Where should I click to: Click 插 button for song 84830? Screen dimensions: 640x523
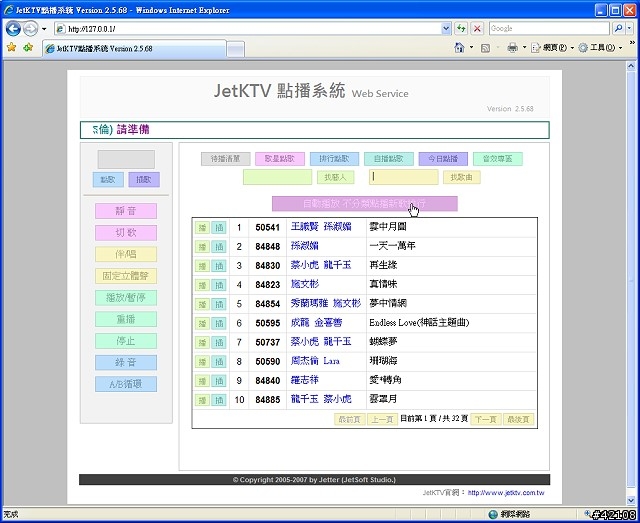click(219, 266)
